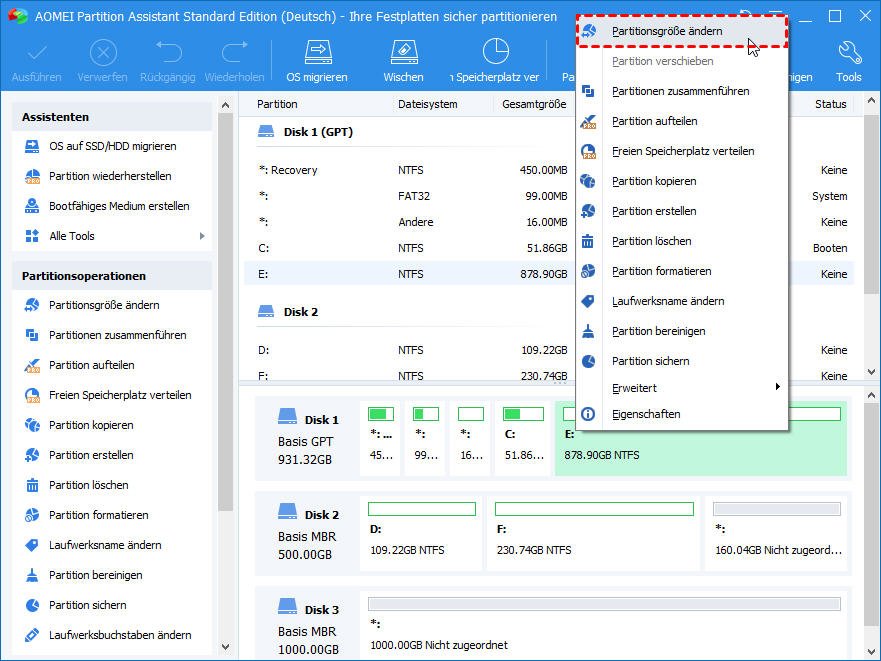Click sidebar Partitionsgröße ändern icon
Image resolution: width=881 pixels, height=661 pixels.
pyautogui.click(x=32, y=305)
